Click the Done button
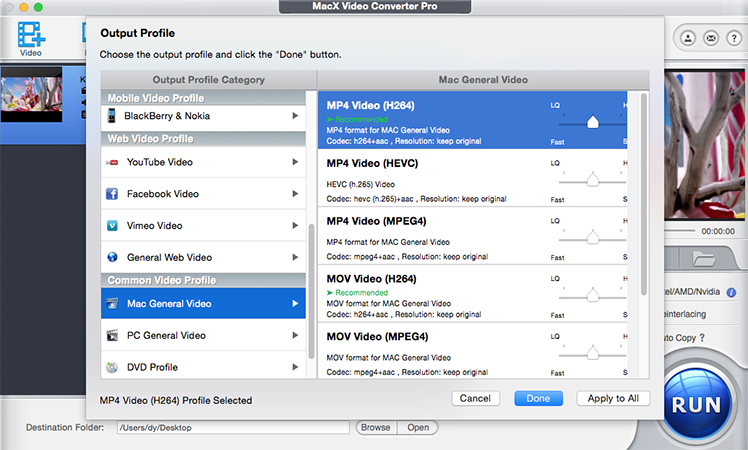 point(538,398)
